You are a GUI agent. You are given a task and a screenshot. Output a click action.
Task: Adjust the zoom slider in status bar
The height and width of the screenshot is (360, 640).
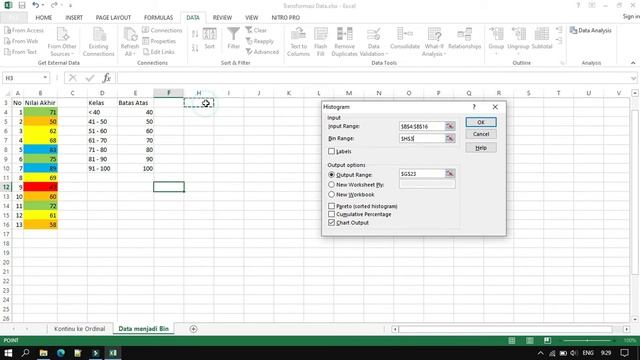(587, 340)
